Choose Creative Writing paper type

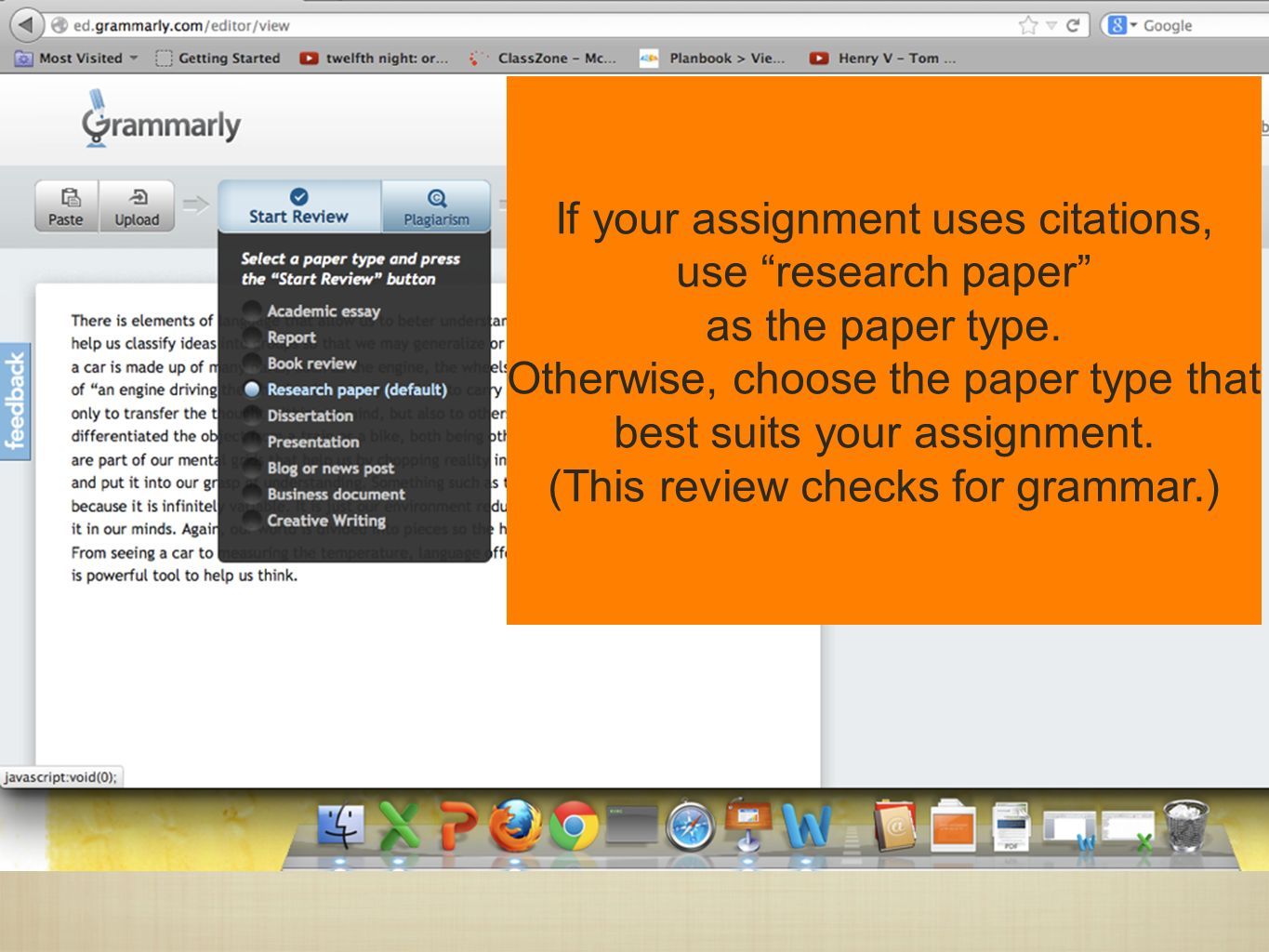click(x=314, y=520)
